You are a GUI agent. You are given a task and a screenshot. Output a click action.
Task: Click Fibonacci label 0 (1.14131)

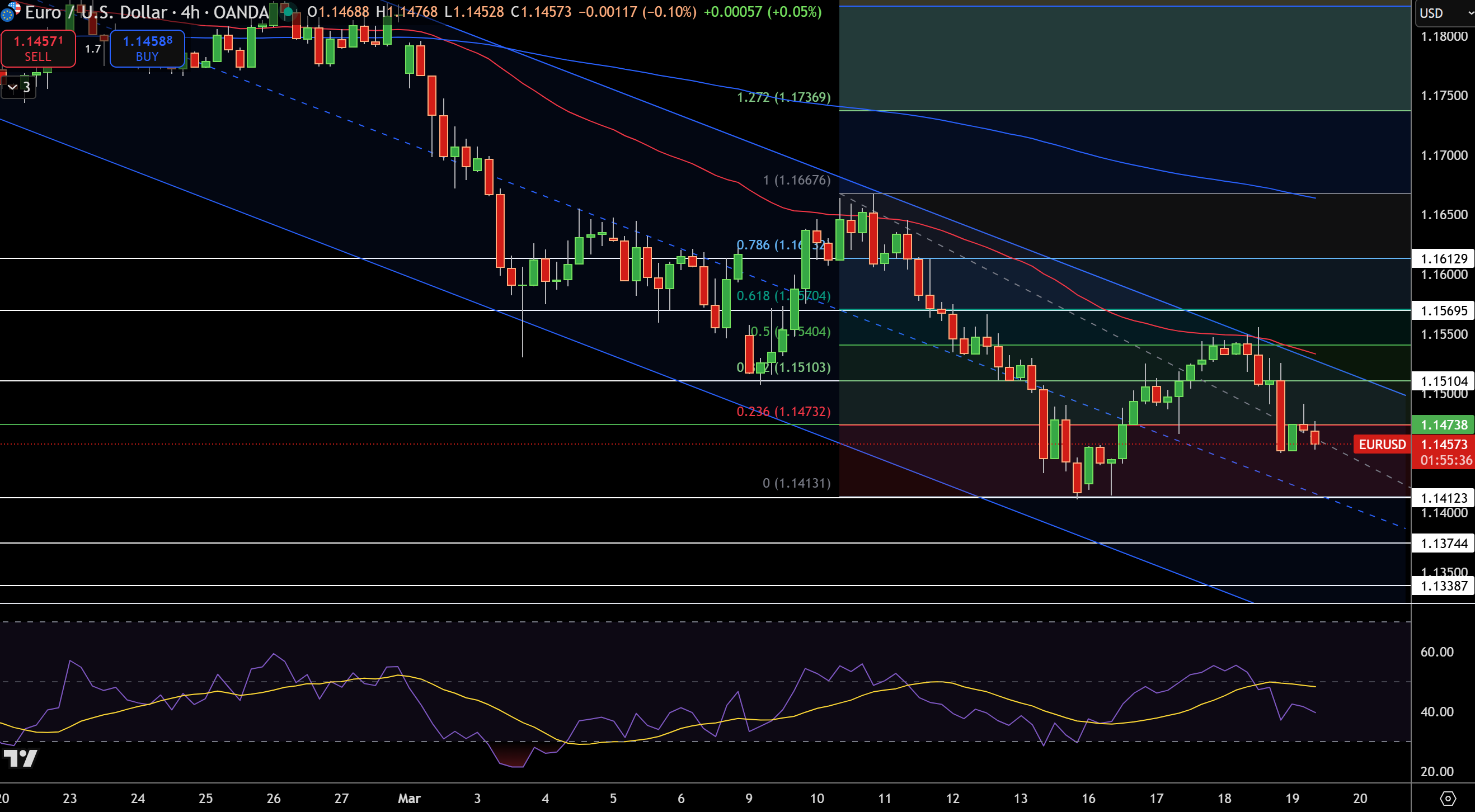(796, 483)
